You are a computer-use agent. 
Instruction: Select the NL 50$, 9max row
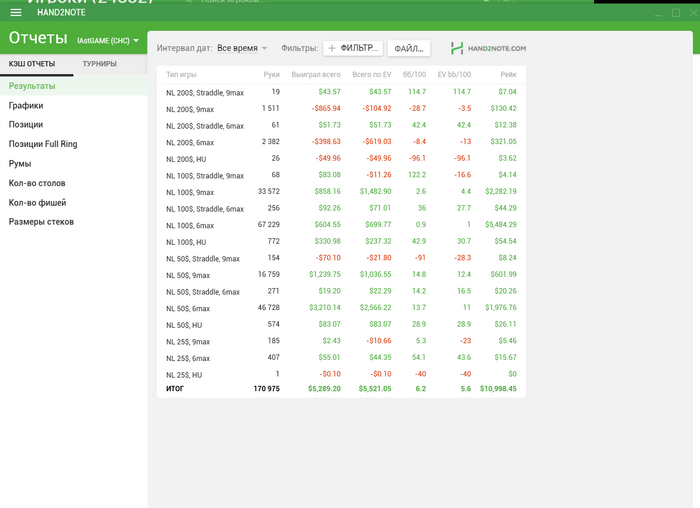[x=341, y=275]
